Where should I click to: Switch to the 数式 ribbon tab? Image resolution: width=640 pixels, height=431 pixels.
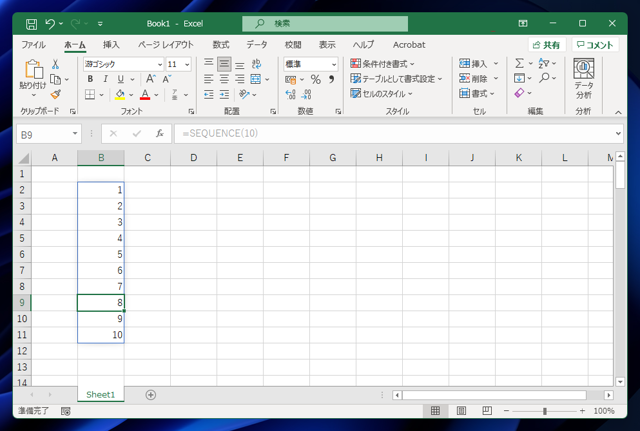[221, 45]
